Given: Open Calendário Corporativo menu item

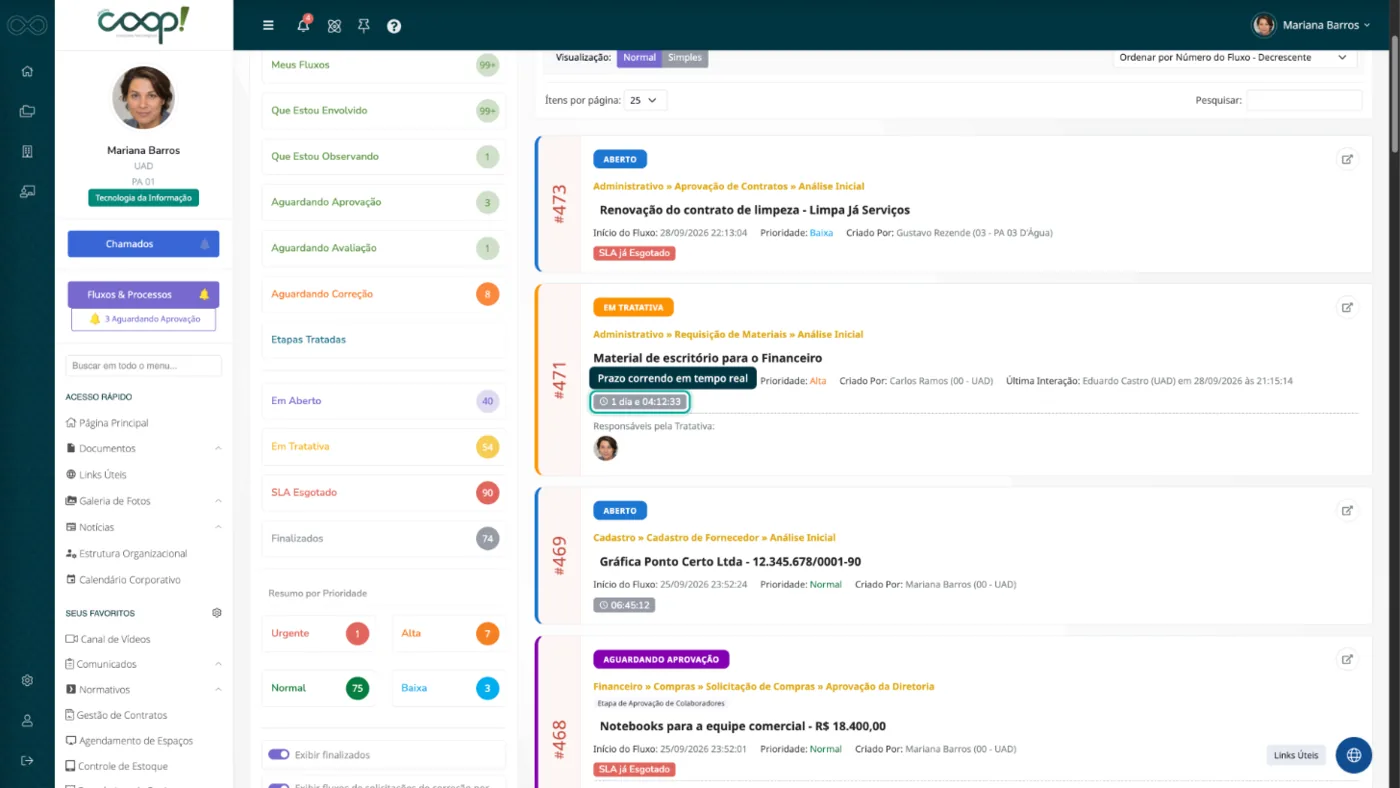Looking at the screenshot, I should (123, 579).
